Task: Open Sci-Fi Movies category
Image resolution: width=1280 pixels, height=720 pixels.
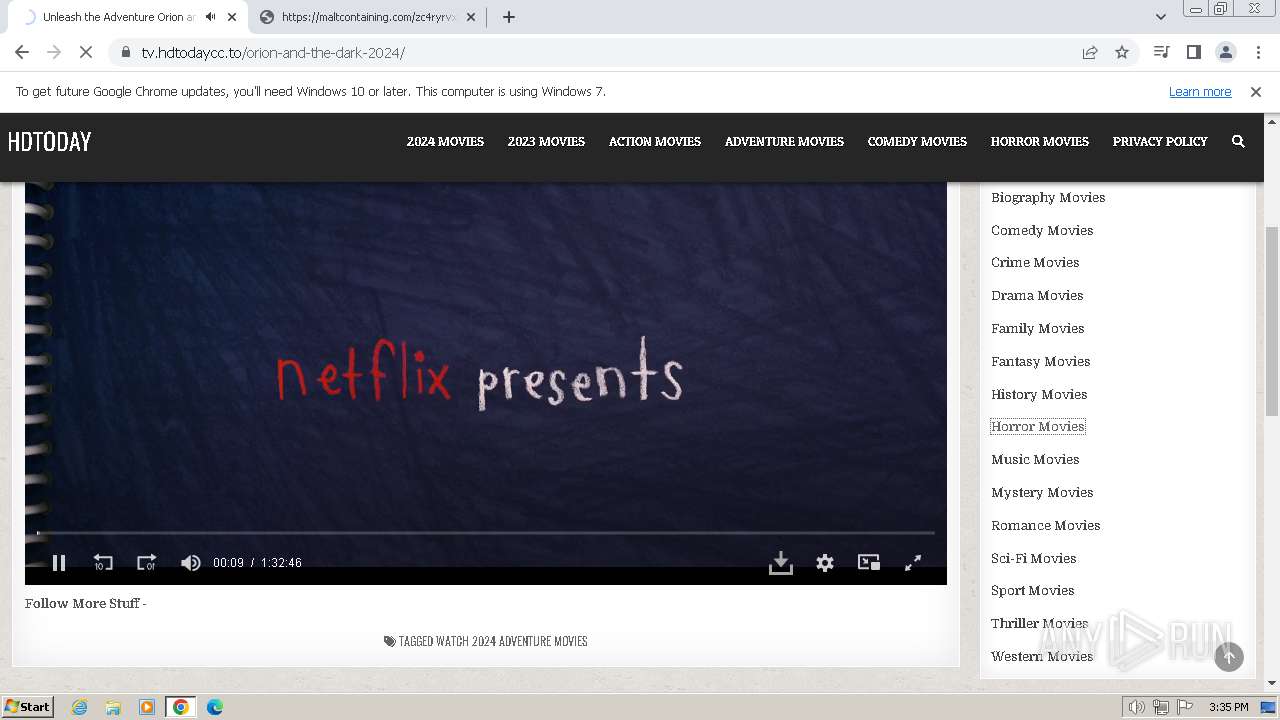Action: pyautogui.click(x=1033, y=558)
